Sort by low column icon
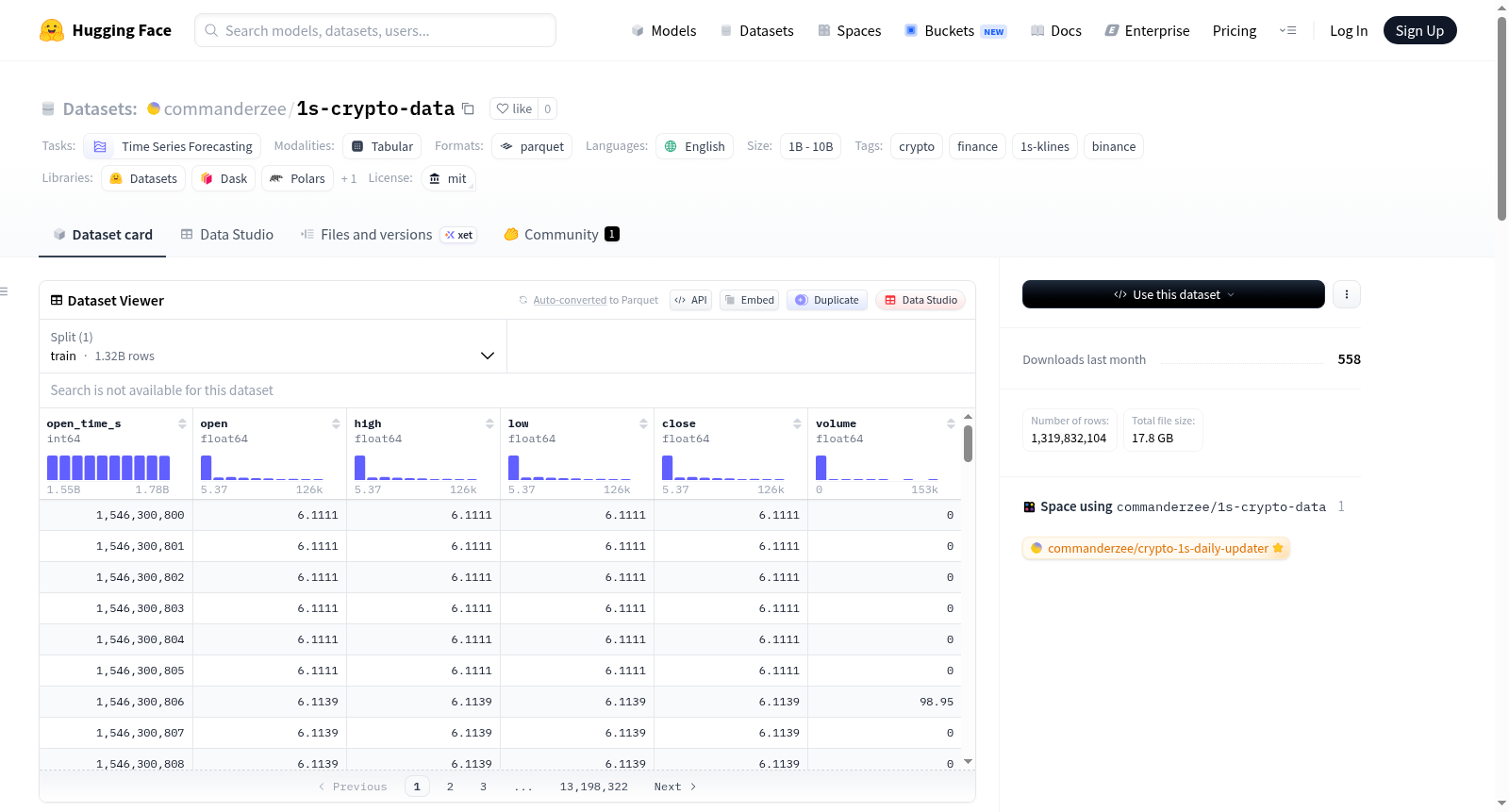Screen dimensions: 1509x812 [643, 424]
